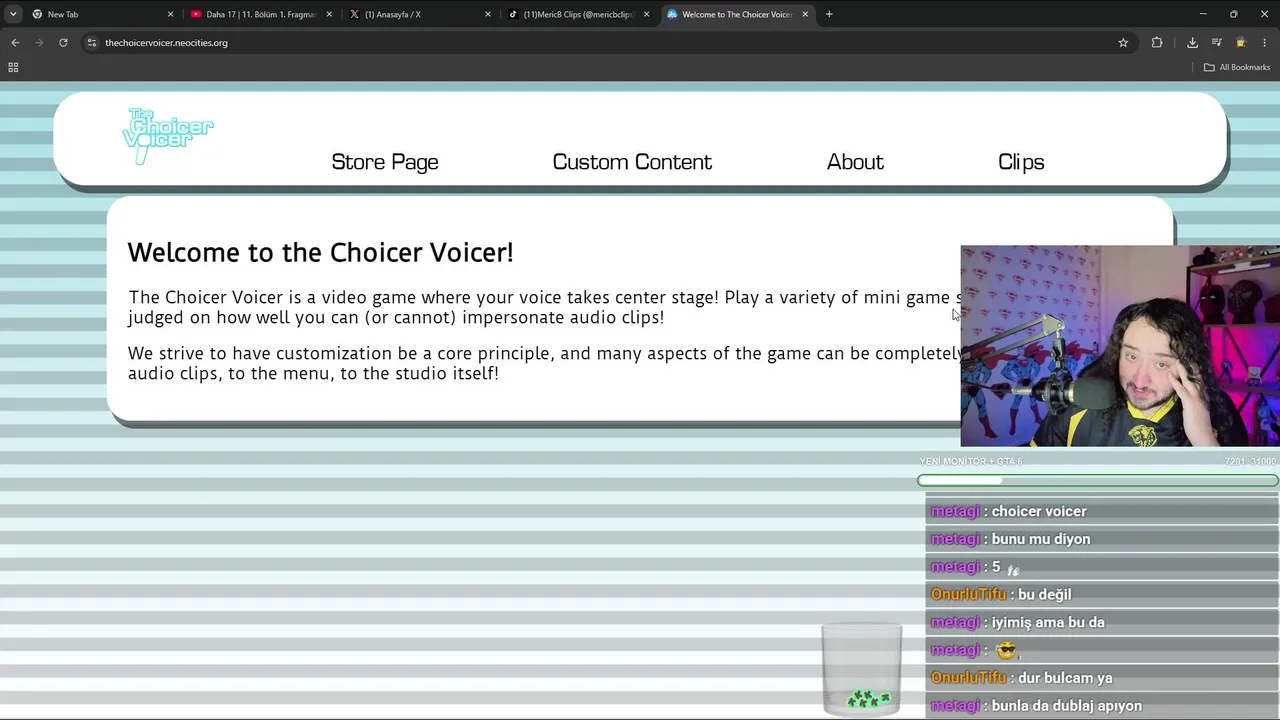Select the Welcome to The Choicer Voicer tab
The image size is (1280, 720).
pos(737,14)
